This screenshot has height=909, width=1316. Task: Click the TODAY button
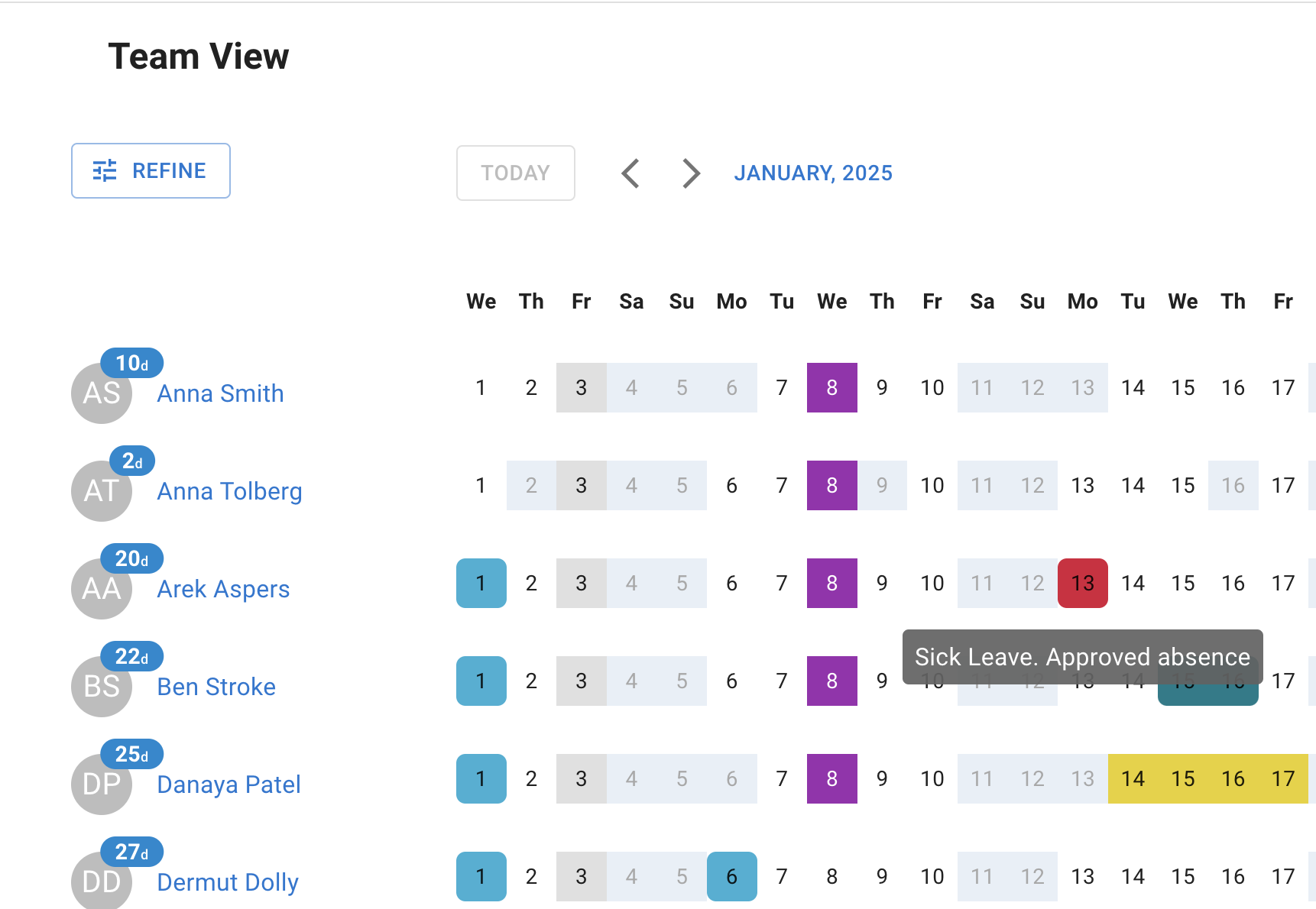515,173
